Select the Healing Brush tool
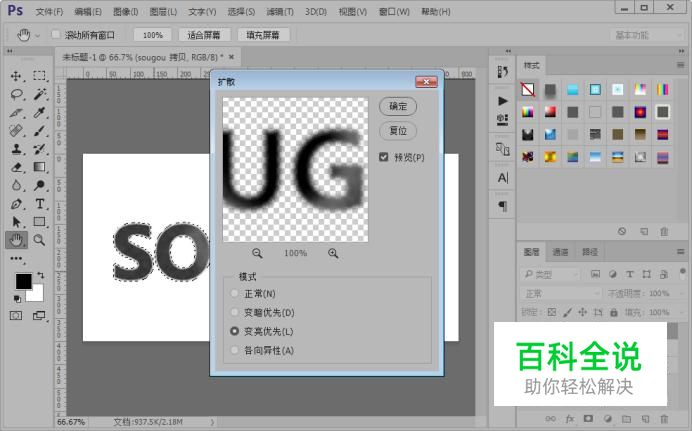This screenshot has height=431, width=692. [x=16, y=131]
